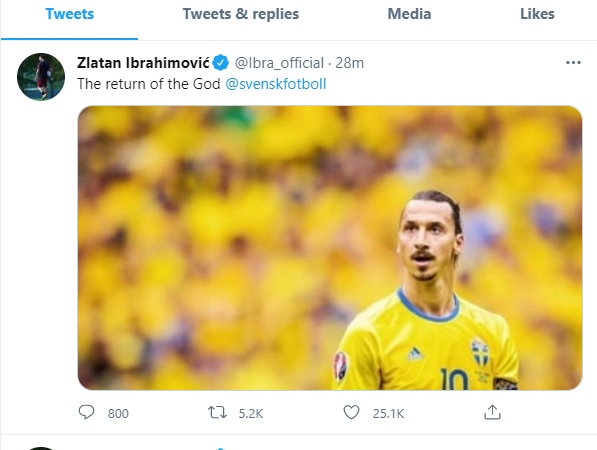Click the blue verified badge

[x=220, y=63]
